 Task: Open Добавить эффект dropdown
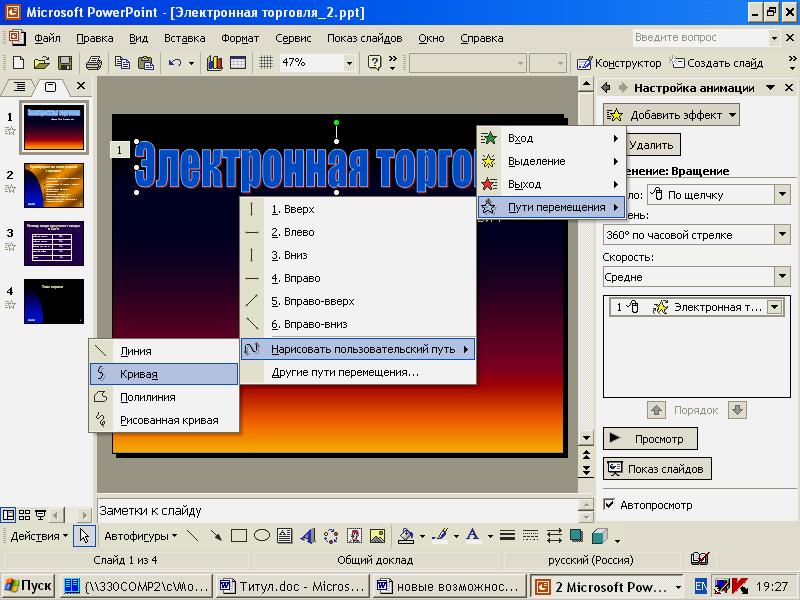click(671, 115)
